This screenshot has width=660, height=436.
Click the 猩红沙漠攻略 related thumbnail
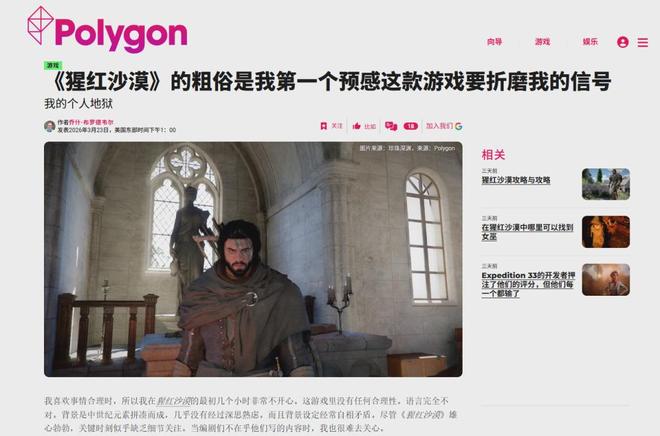(606, 184)
